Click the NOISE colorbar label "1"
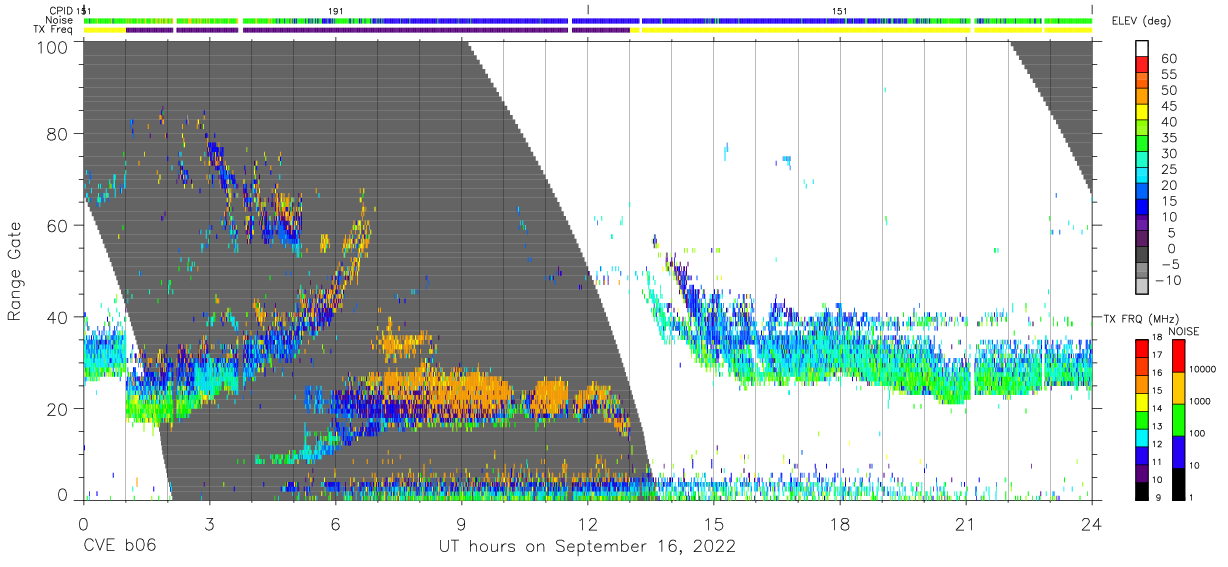The width and height of the screenshot is (1228, 567). click(1192, 497)
